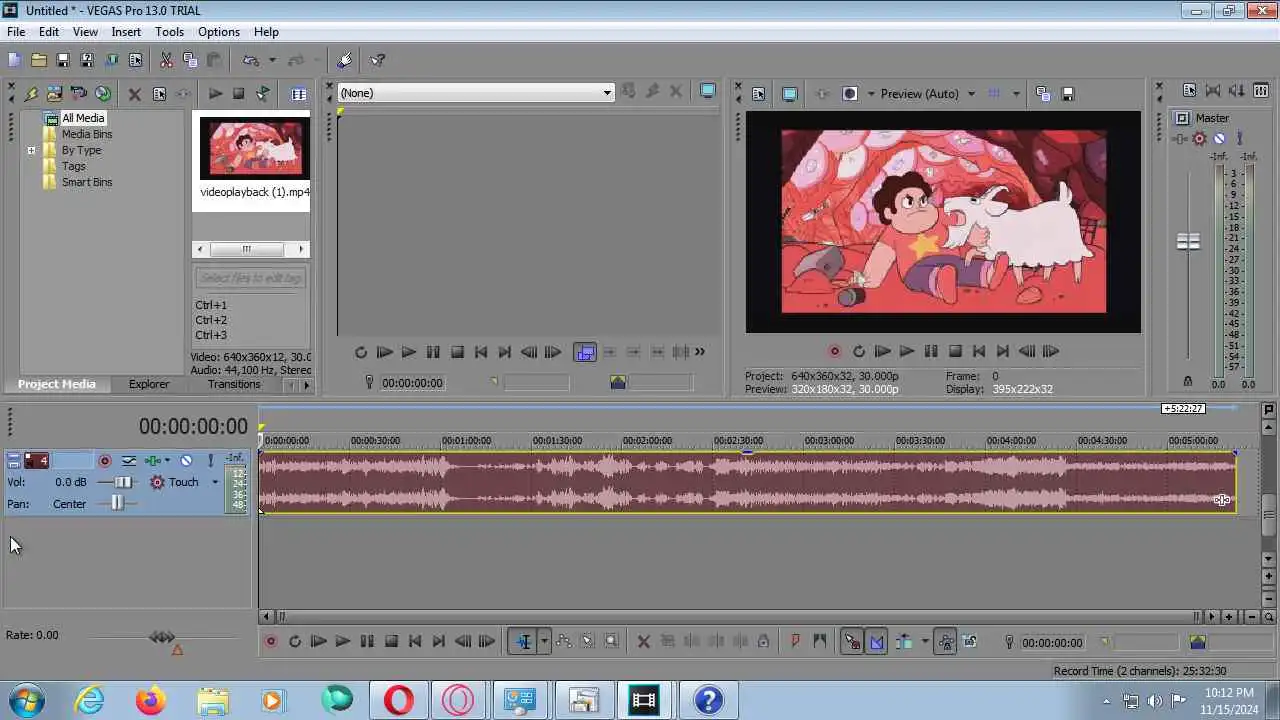The image size is (1280, 720).
Task: Toggle Lock Envelopes to Events
Action: coord(945,642)
